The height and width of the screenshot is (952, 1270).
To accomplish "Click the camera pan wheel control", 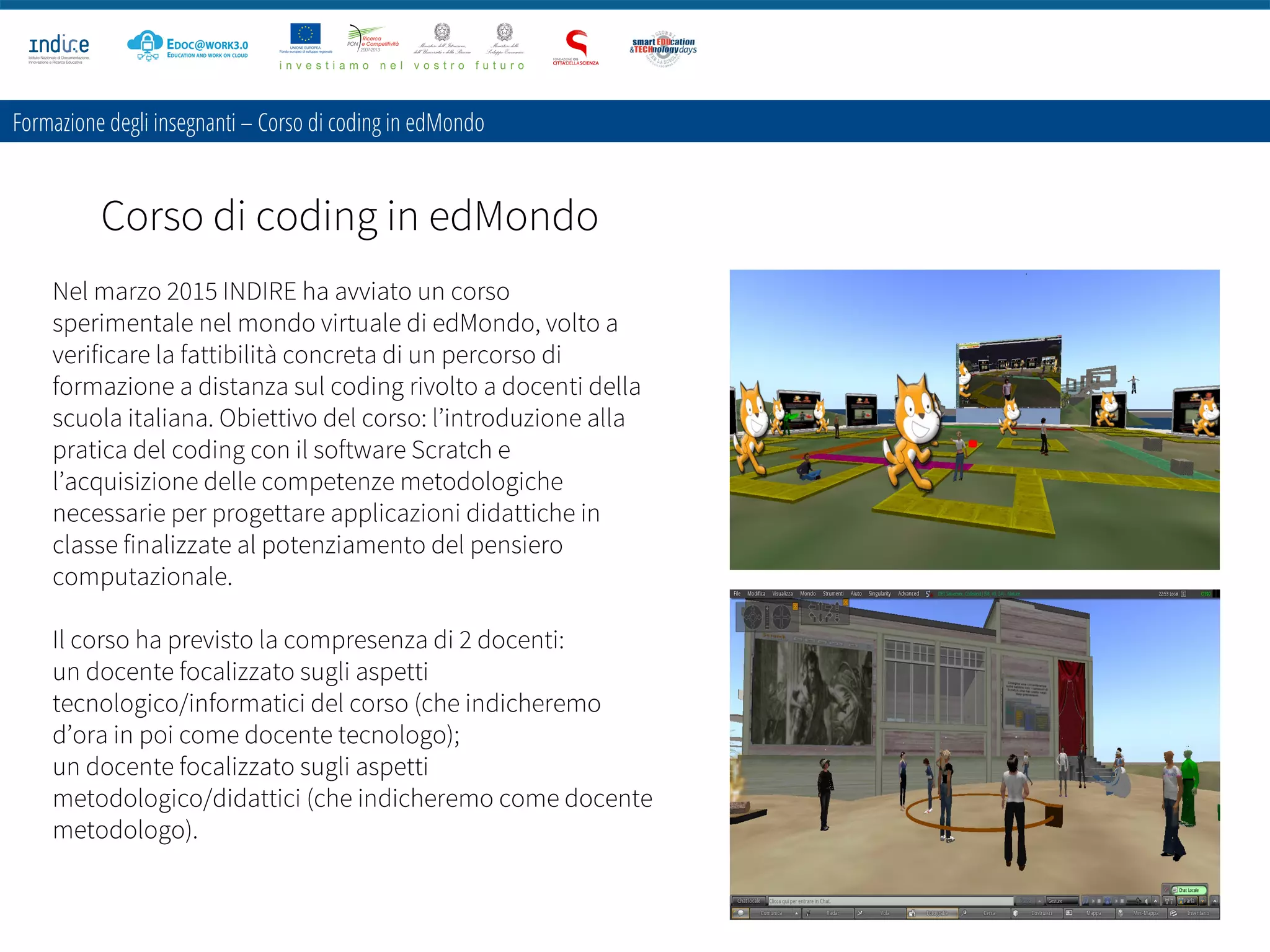I will [x=781, y=617].
